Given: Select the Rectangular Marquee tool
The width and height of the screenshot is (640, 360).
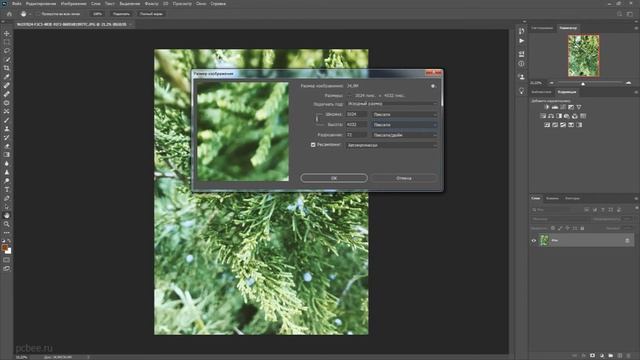Looking at the screenshot, I should (7, 42).
